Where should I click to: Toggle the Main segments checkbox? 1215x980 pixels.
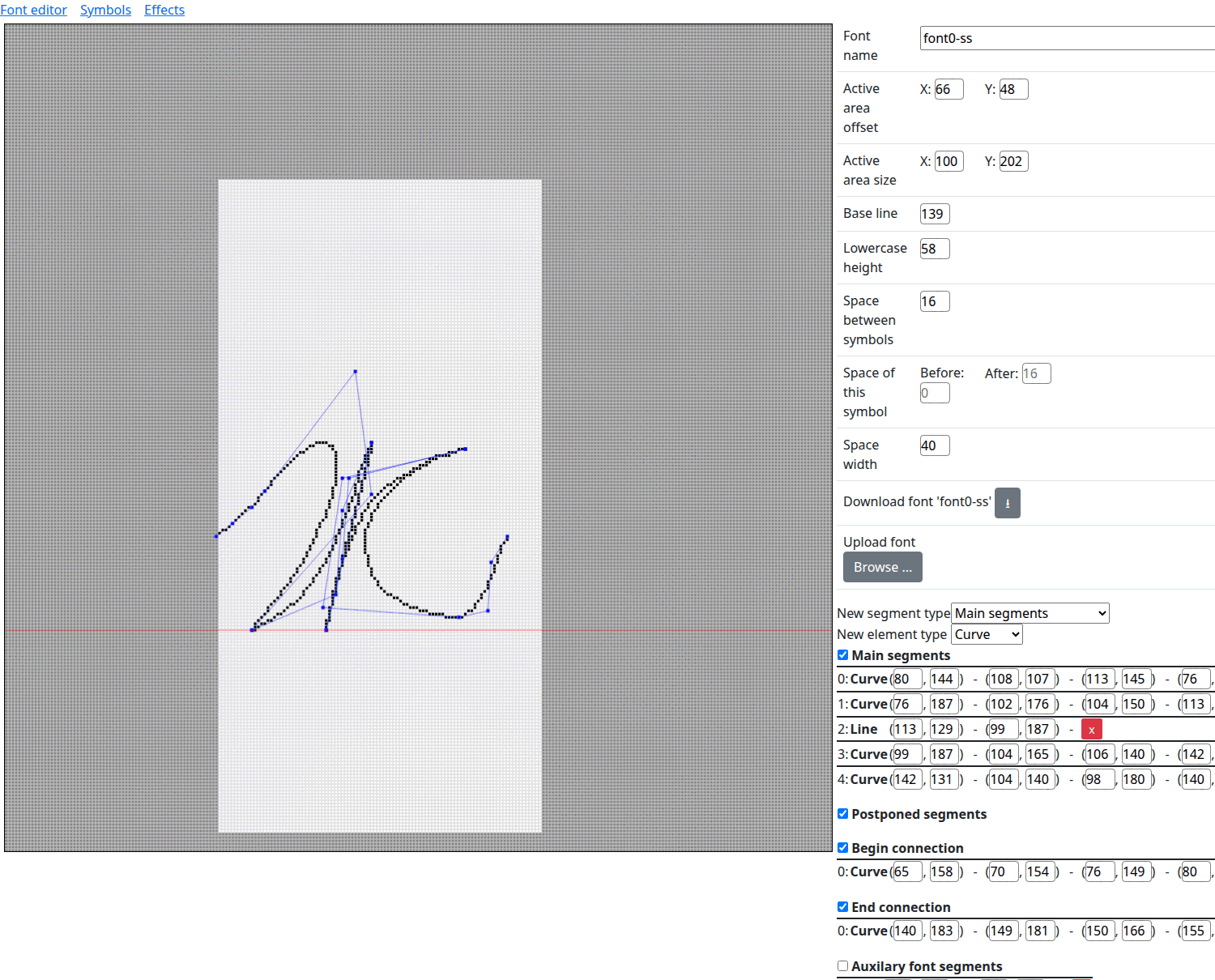click(842, 654)
